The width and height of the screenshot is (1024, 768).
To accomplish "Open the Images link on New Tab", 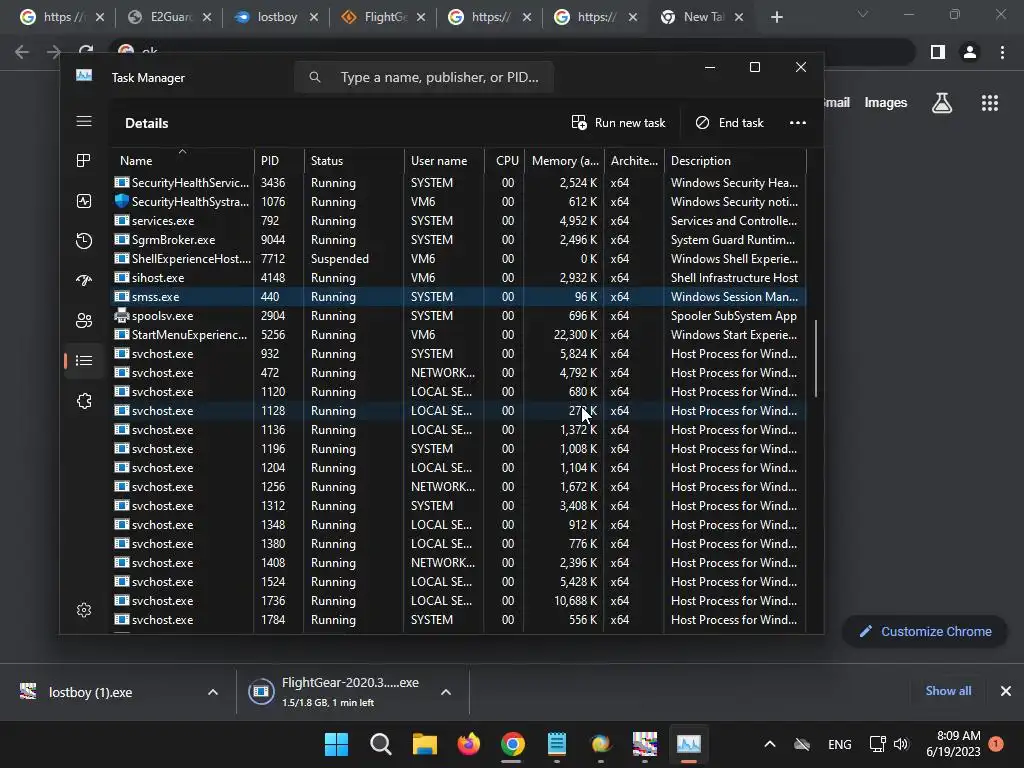I will pyautogui.click(x=886, y=103).
